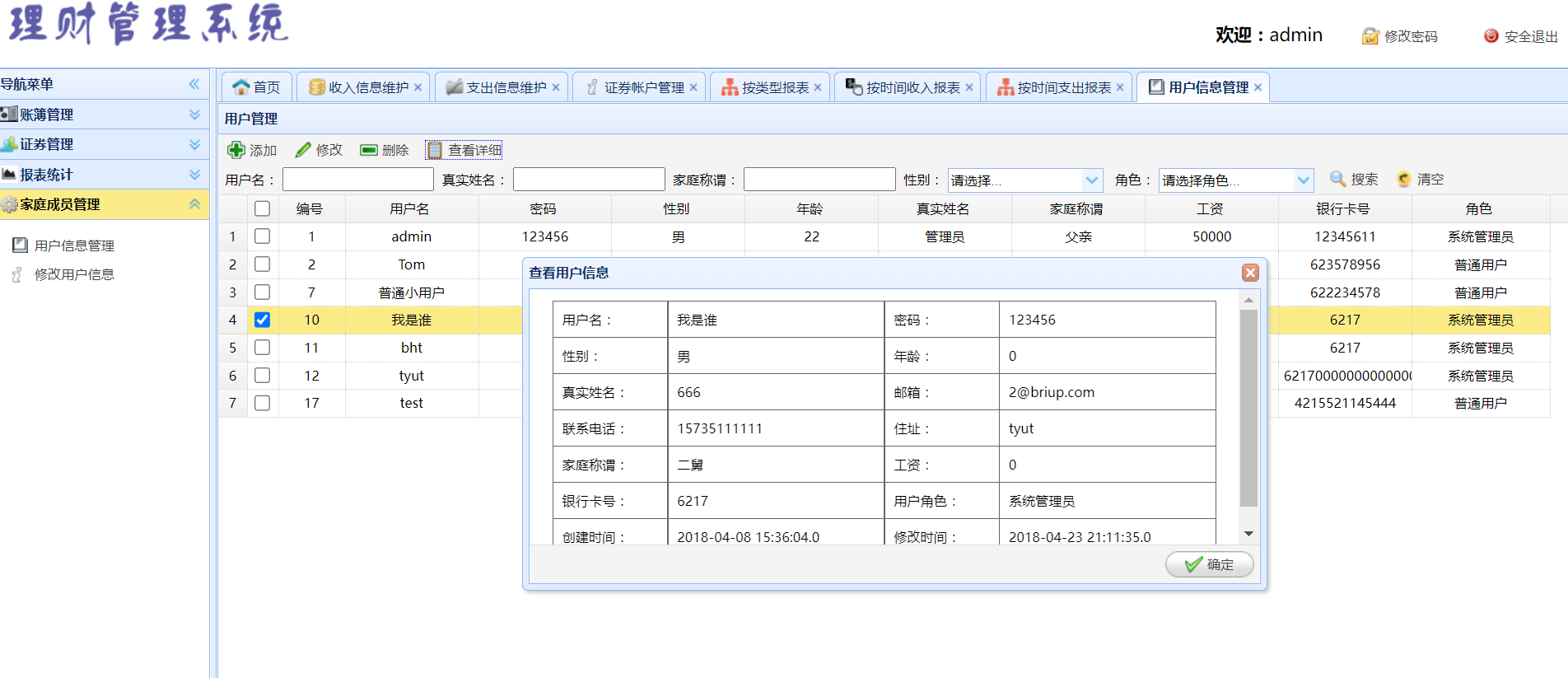Click the 账簿管理 sidebar icon
Image resolution: width=1568 pixels, height=678 pixels.
click(x=9, y=114)
